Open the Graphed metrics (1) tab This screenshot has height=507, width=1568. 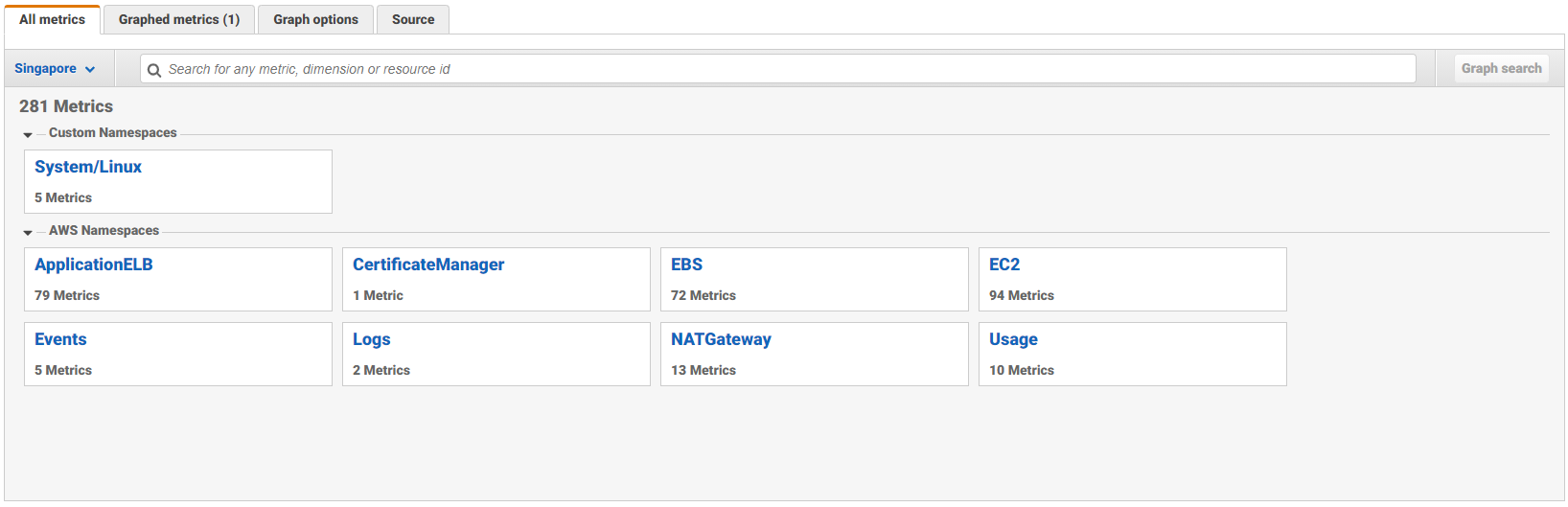click(179, 19)
